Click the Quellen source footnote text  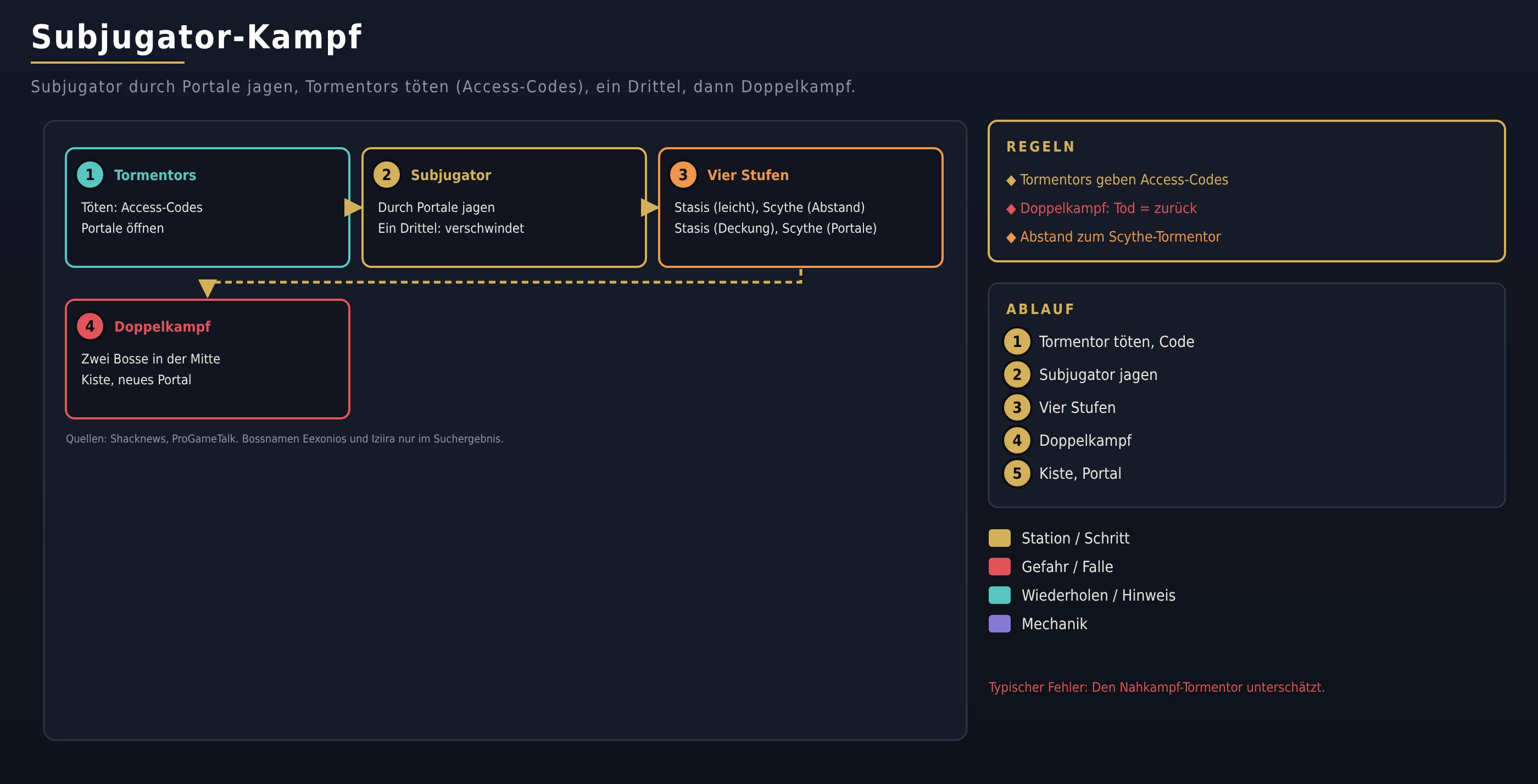click(x=284, y=439)
